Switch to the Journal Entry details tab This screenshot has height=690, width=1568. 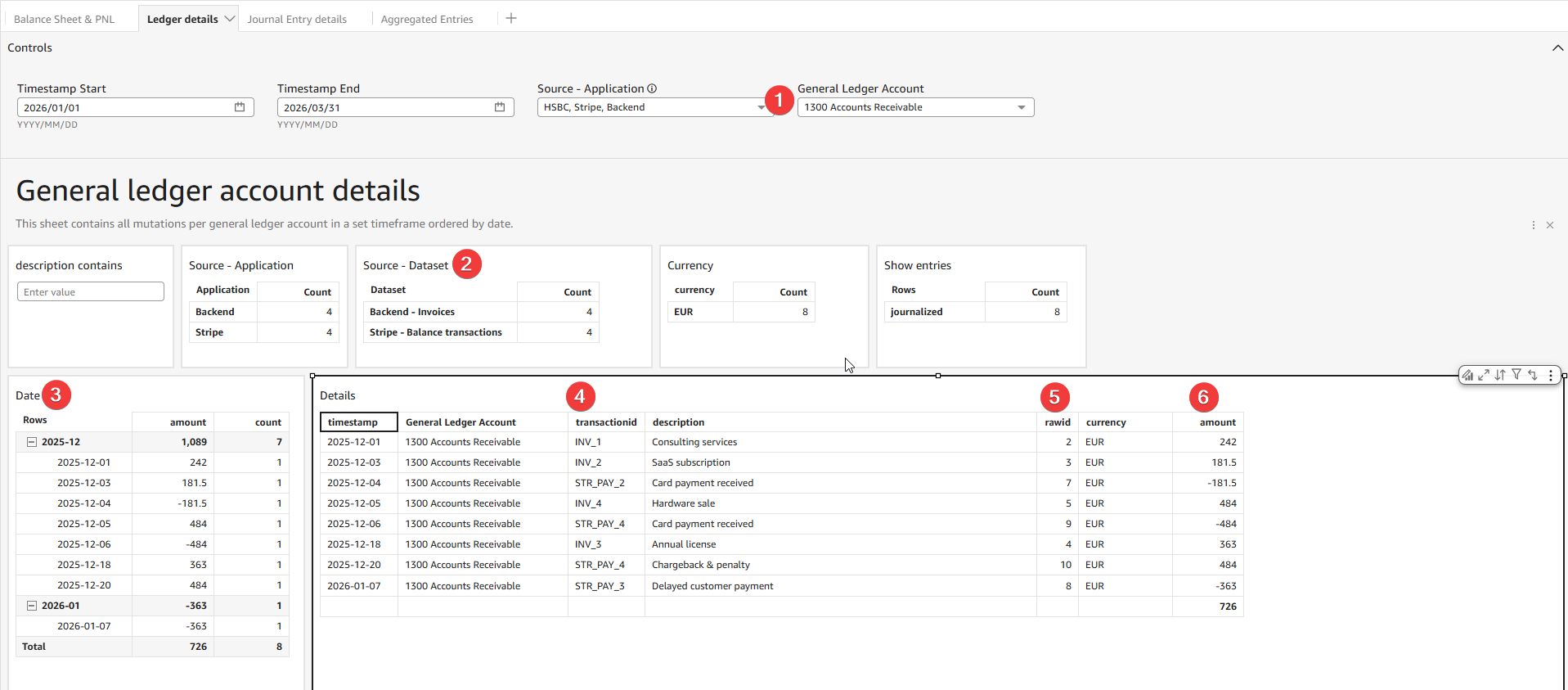pos(297,19)
